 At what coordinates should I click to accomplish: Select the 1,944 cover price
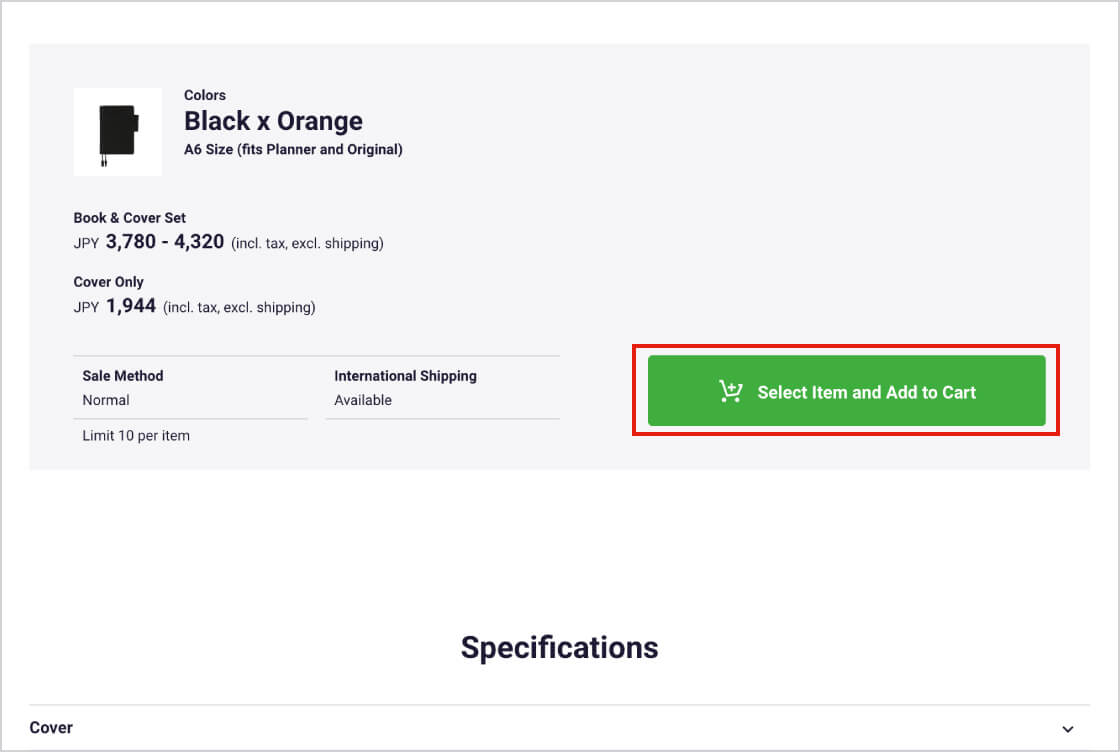(131, 306)
